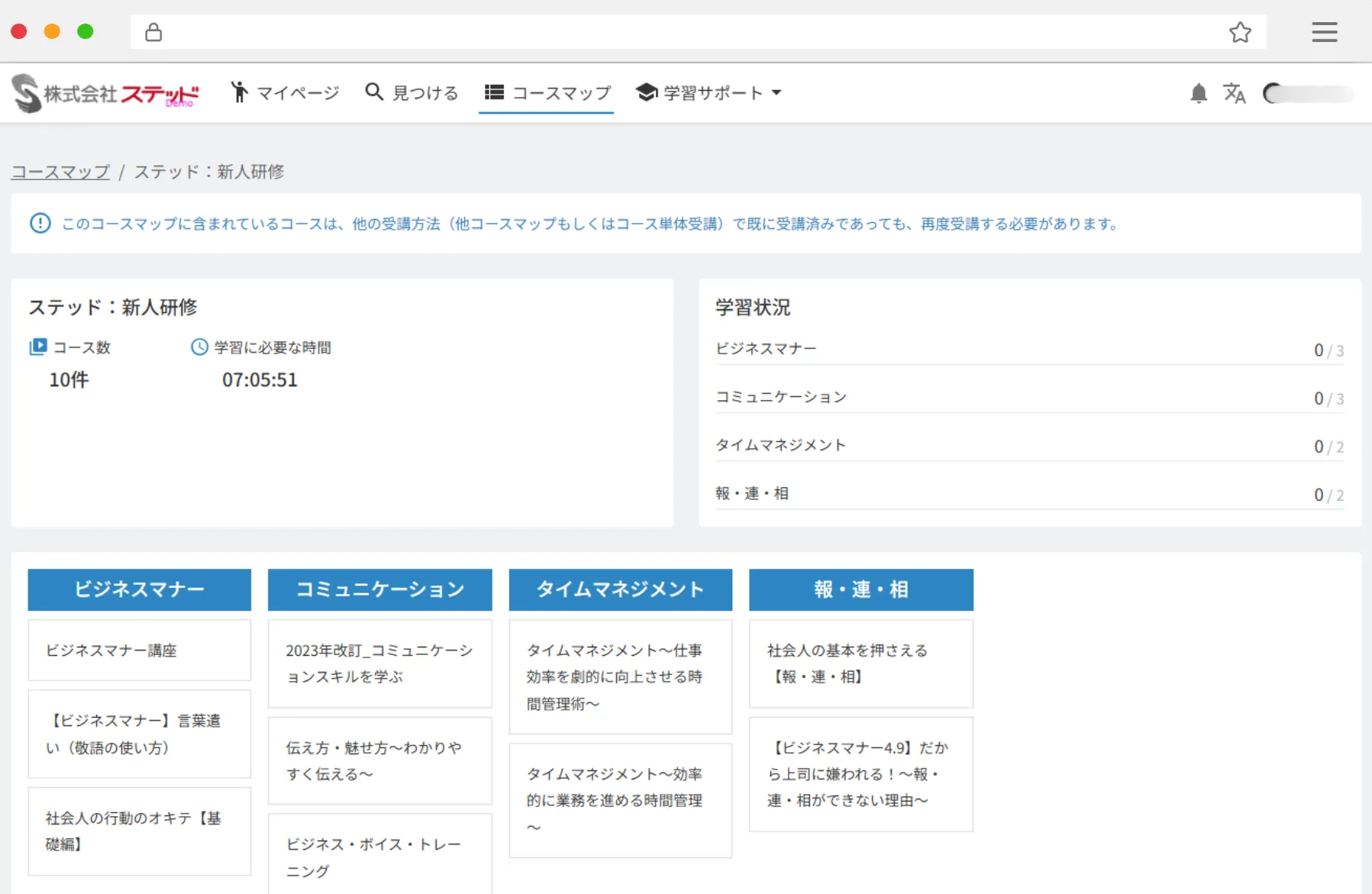
Task: Open the 学習サポート menu label
Action: 713,92
